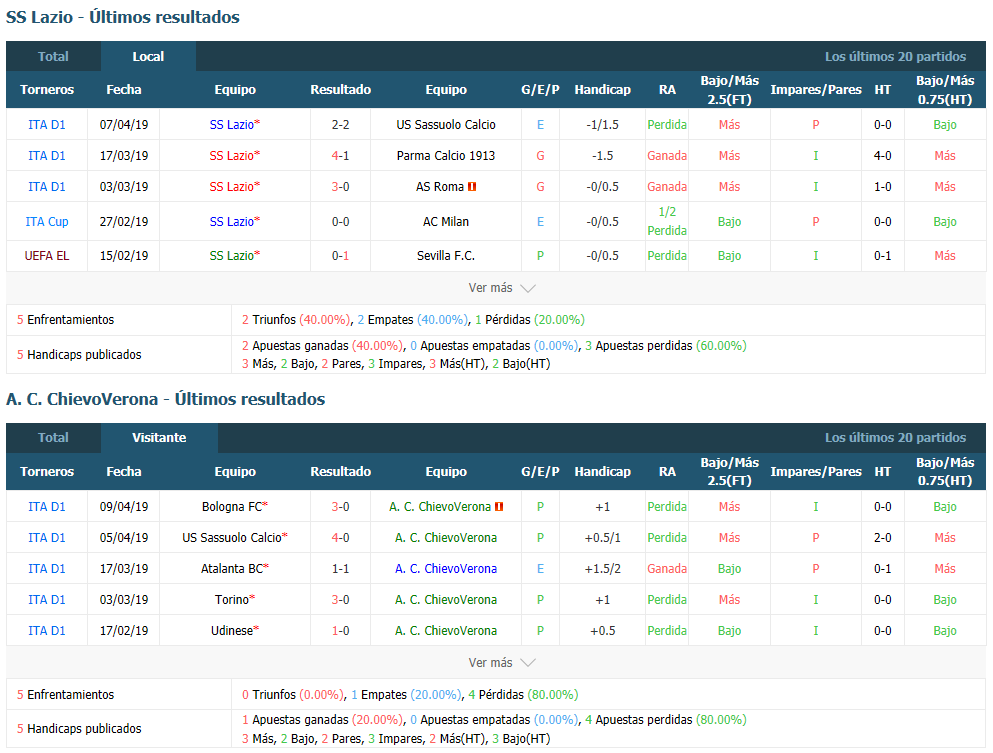Click result 4-1 versus Parma
Screen dimensions: 993x753
click(x=341, y=156)
